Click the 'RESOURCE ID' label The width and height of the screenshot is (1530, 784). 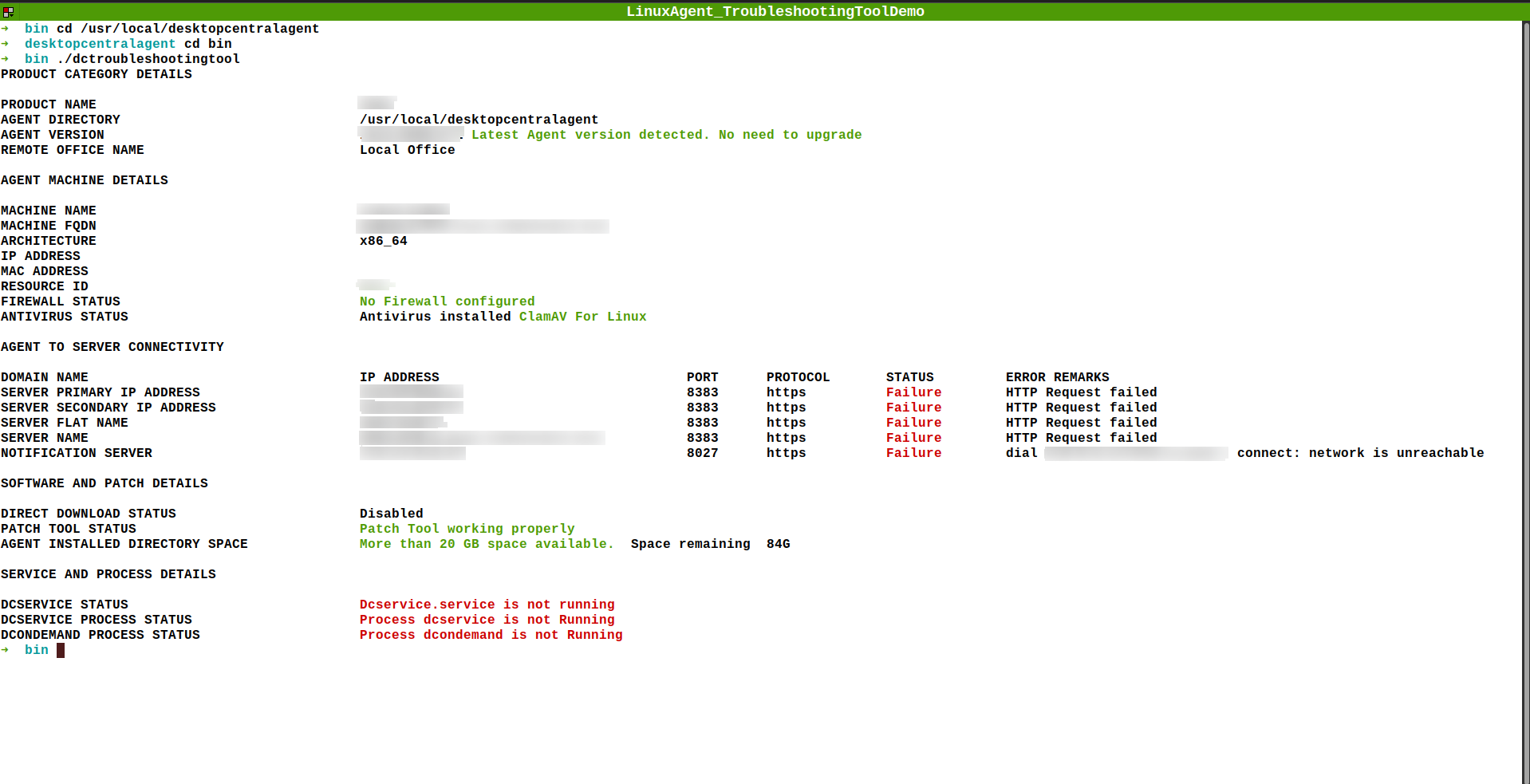tap(45, 286)
